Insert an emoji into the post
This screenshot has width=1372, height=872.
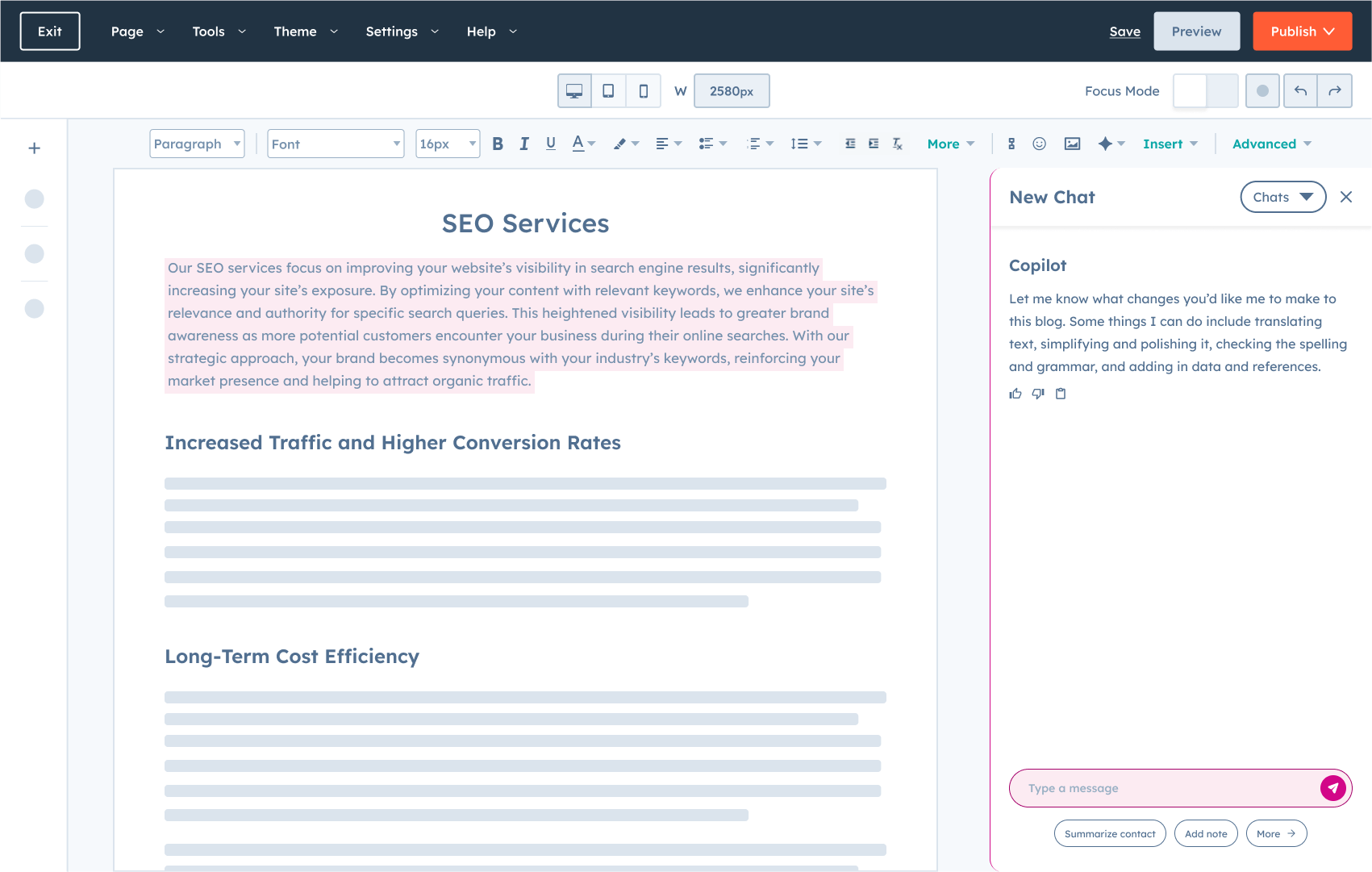coord(1040,143)
